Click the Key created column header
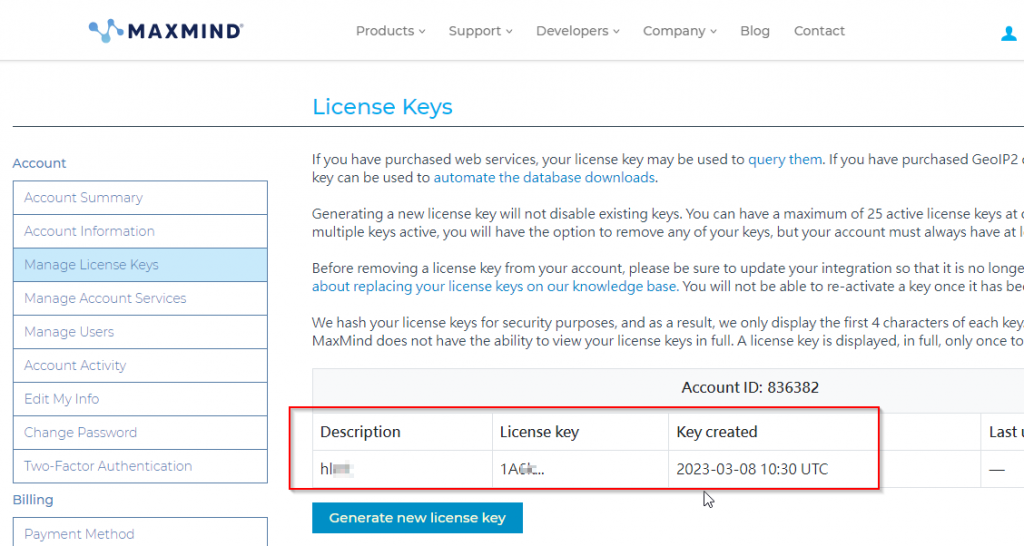This screenshot has width=1024, height=546. 824,432
